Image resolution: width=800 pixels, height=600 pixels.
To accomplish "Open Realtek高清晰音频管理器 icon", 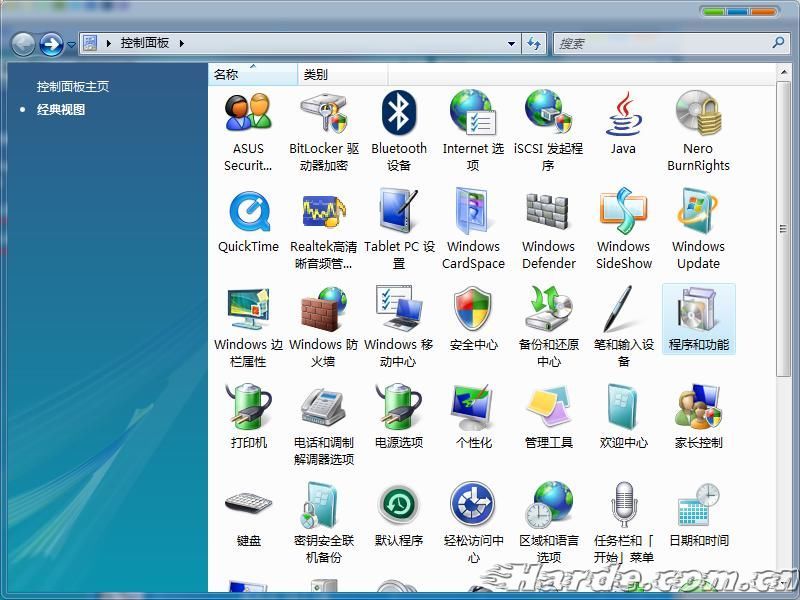I will (323, 230).
